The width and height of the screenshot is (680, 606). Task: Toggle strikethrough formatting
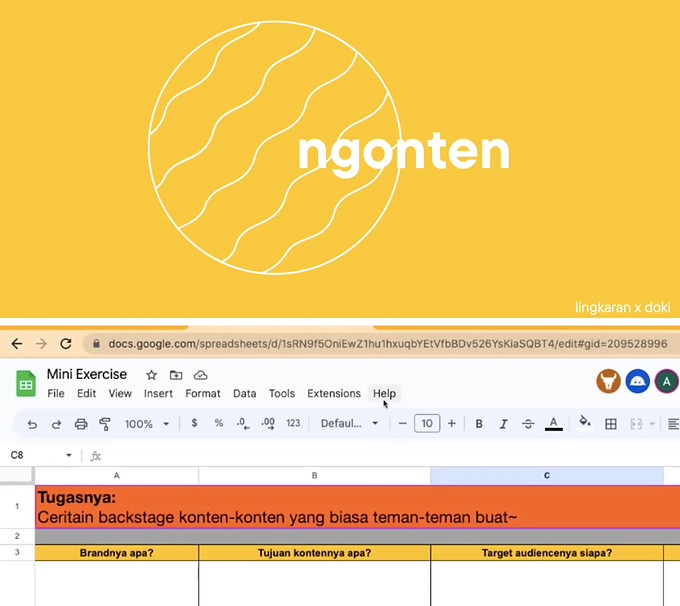[528, 424]
